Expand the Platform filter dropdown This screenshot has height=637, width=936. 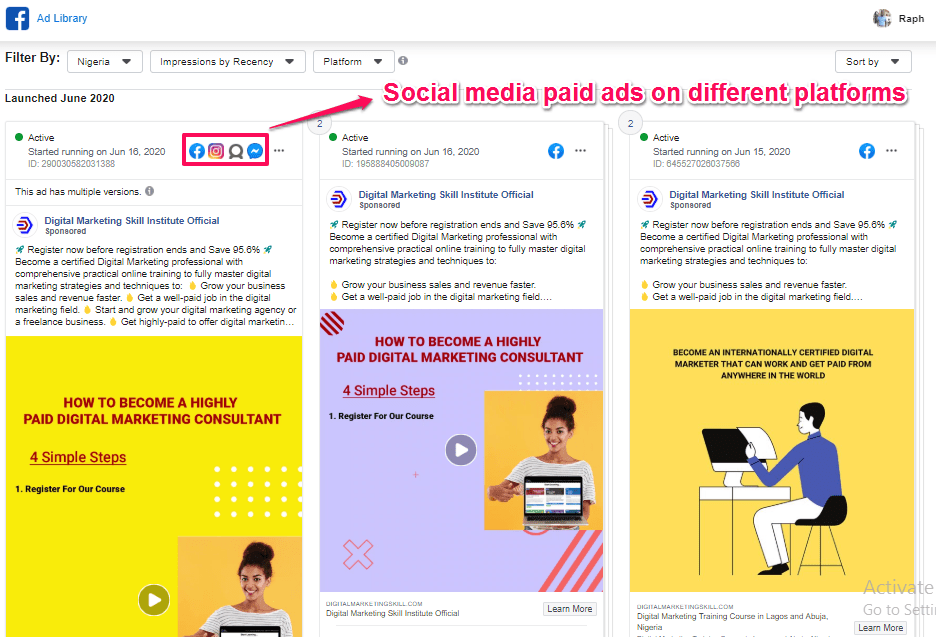(x=352, y=62)
